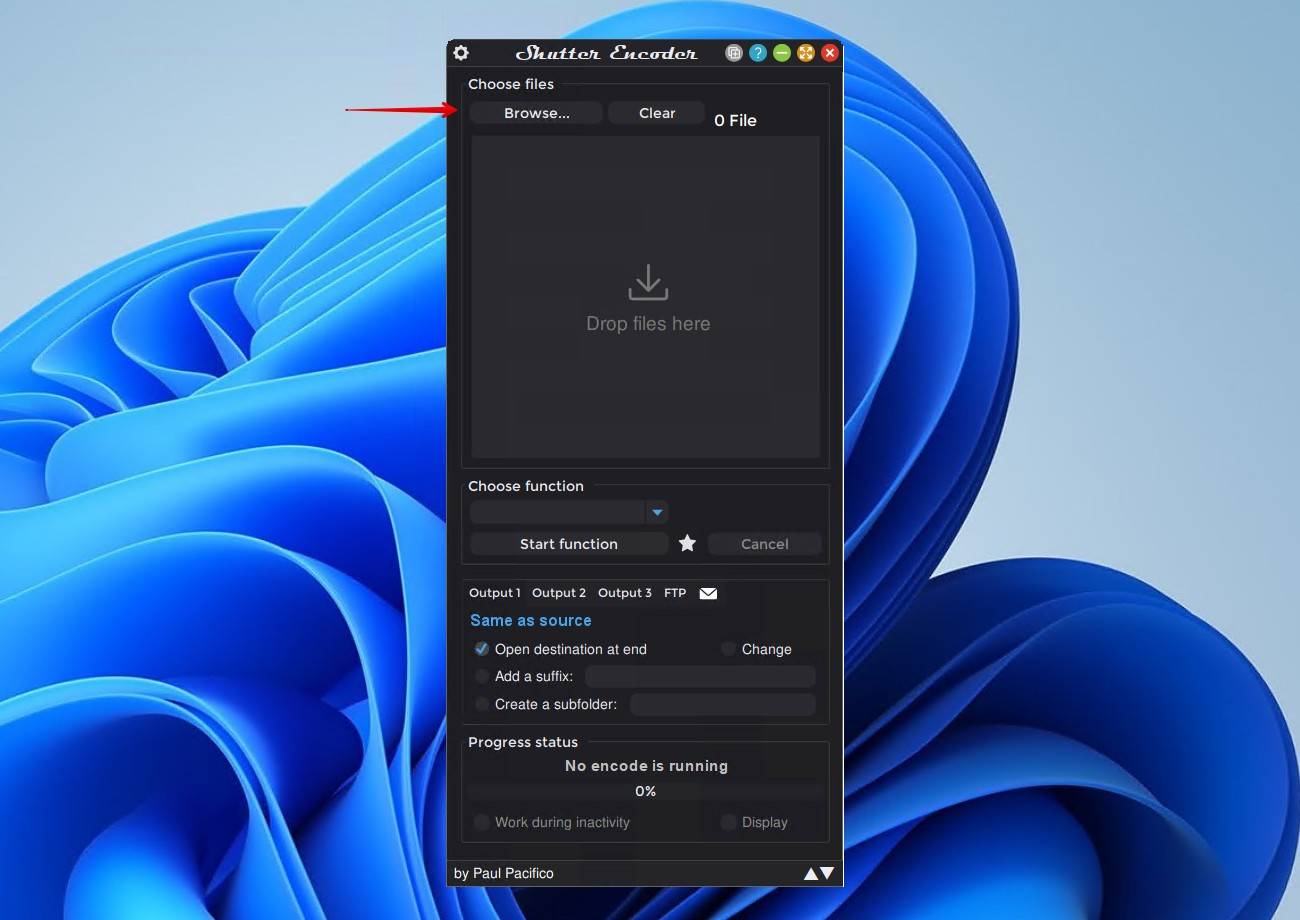1300x920 pixels.
Task: Toggle the Display checkbox
Action: tap(729, 822)
